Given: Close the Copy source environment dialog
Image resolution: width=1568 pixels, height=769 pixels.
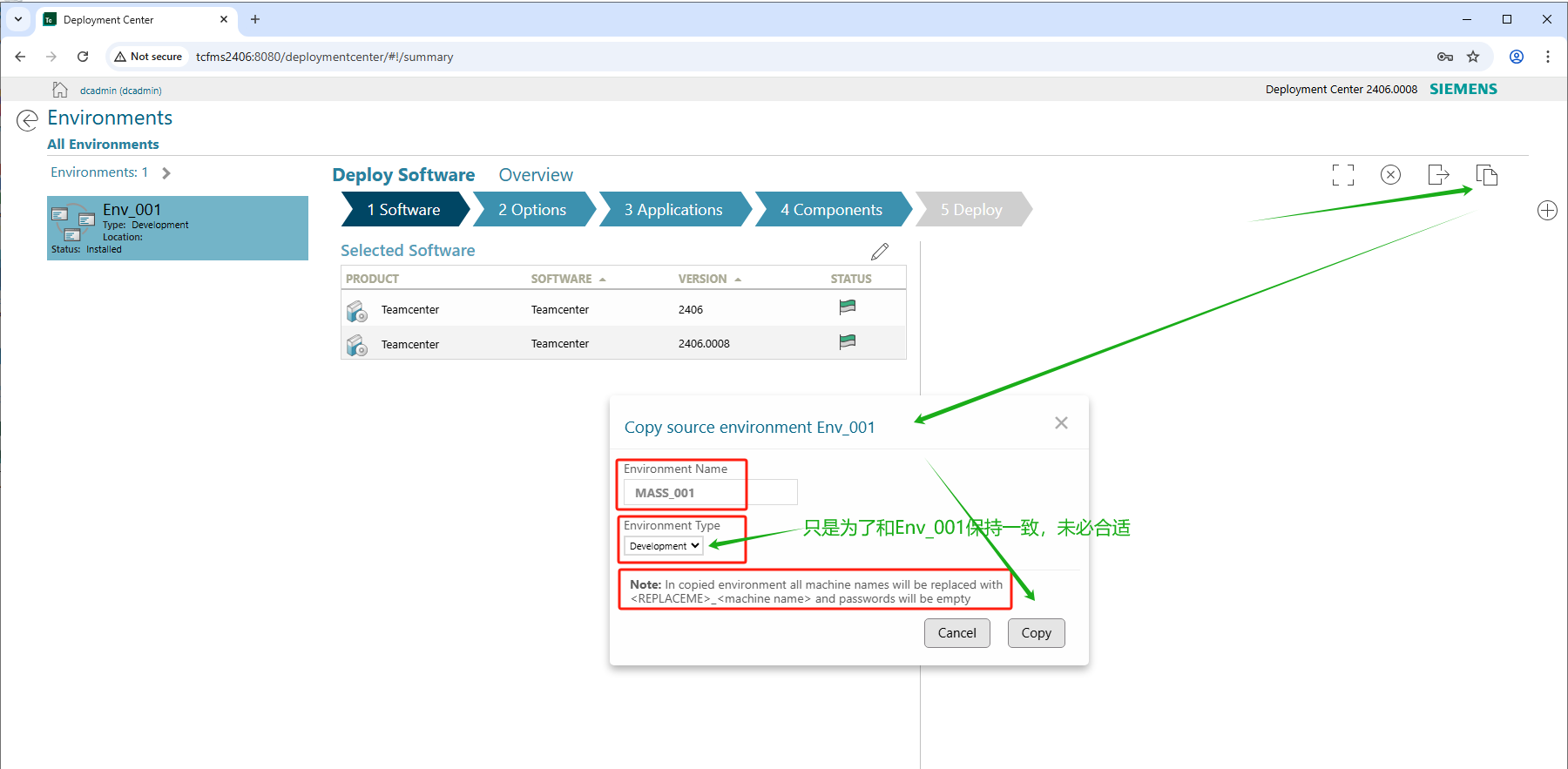Looking at the screenshot, I should pos(1061,423).
